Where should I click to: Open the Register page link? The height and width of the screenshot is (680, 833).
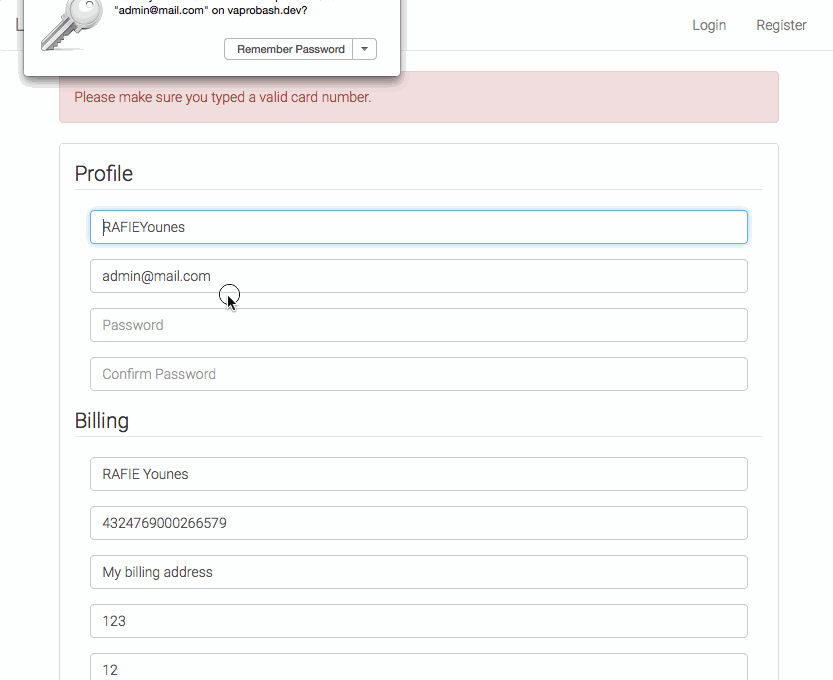click(x=781, y=25)
